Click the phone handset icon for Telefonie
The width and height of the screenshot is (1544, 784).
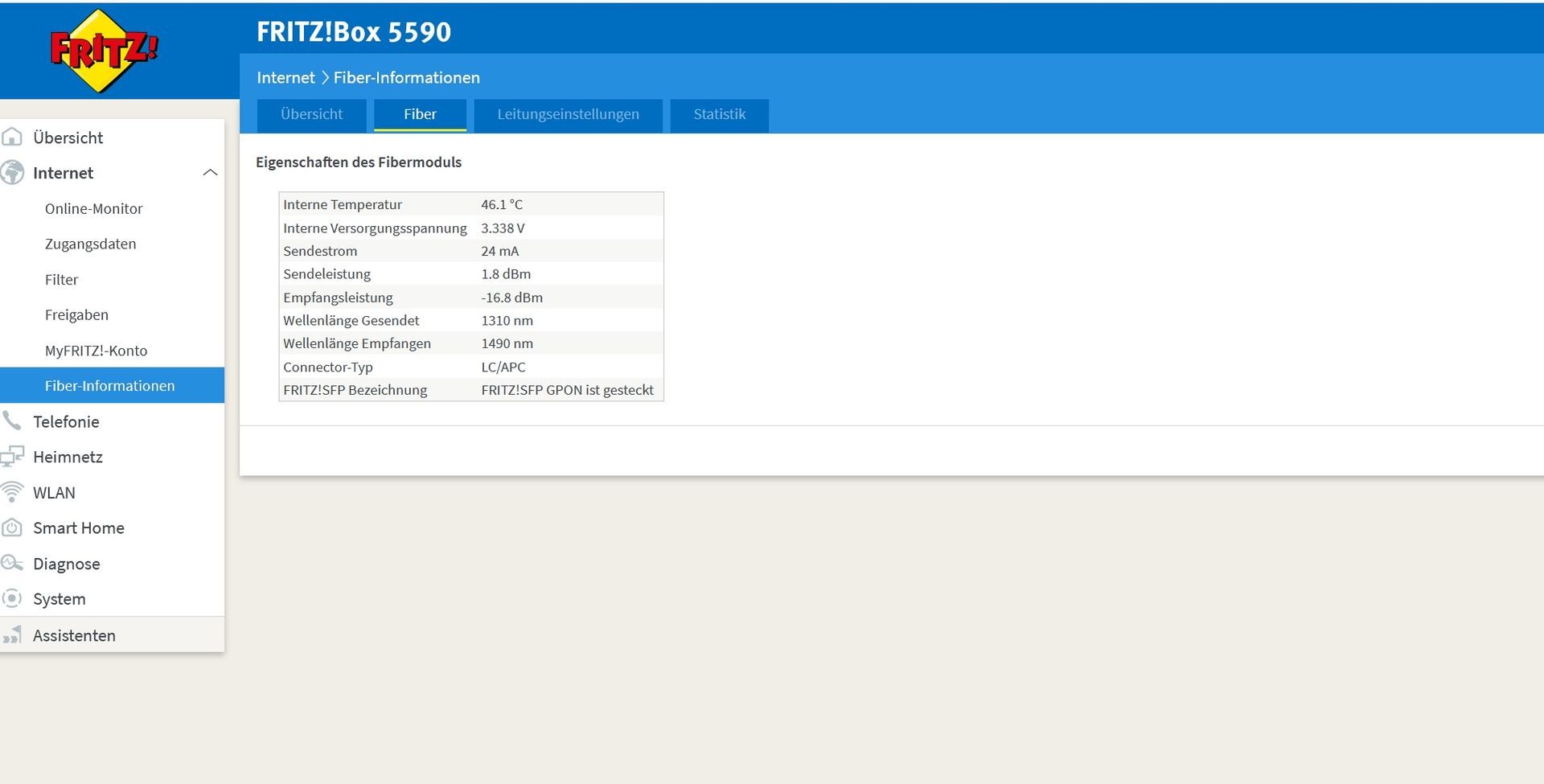coord(12,421)
